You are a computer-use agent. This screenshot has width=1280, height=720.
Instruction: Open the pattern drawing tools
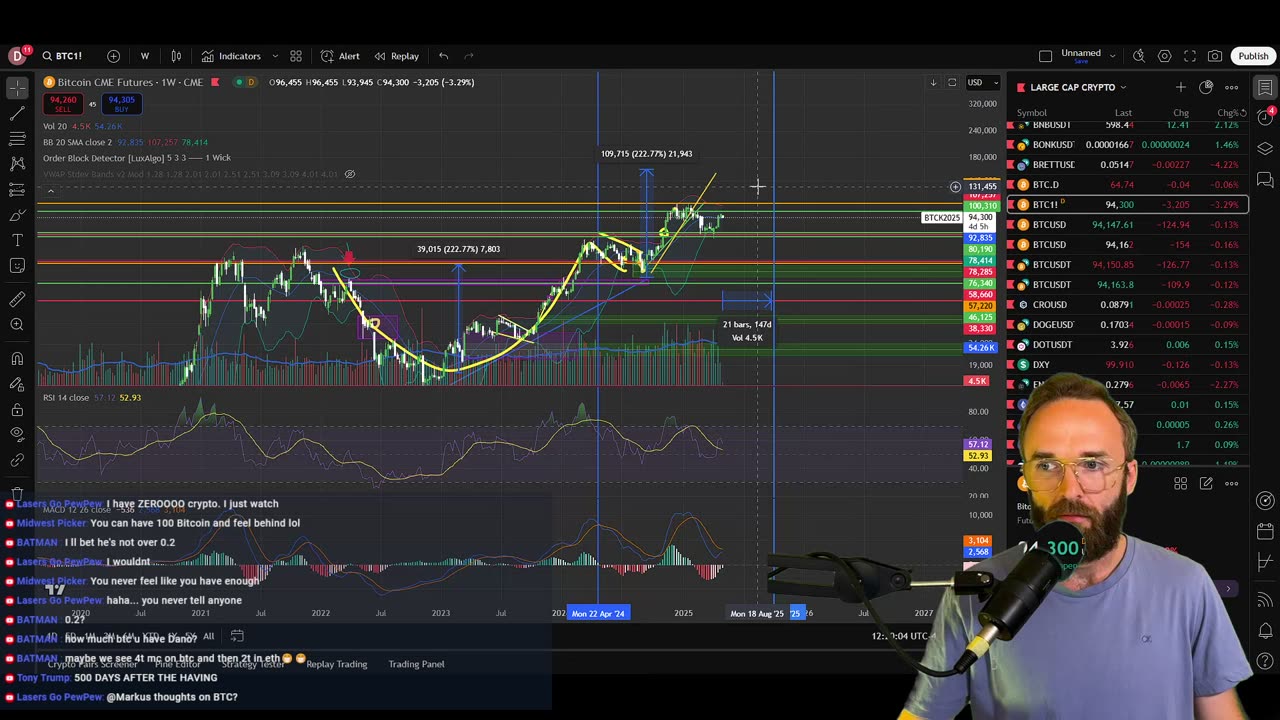(x=17, y=163)
